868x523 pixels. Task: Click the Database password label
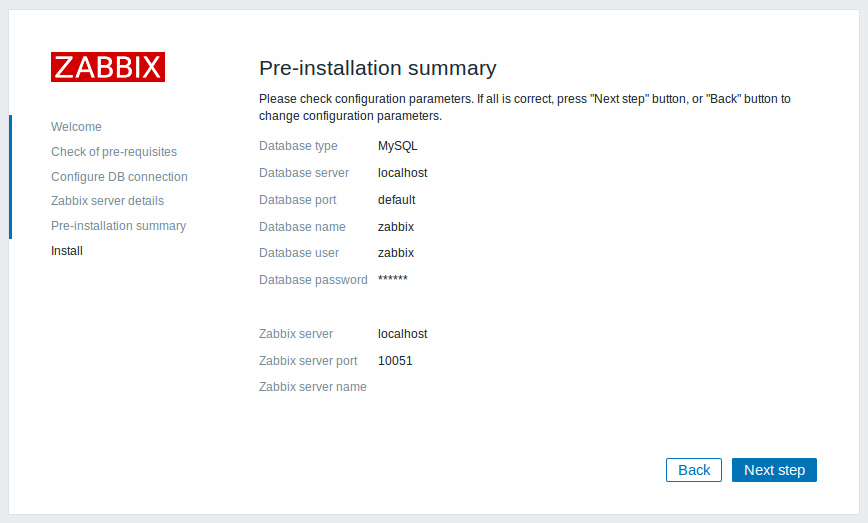click(313, 280)
